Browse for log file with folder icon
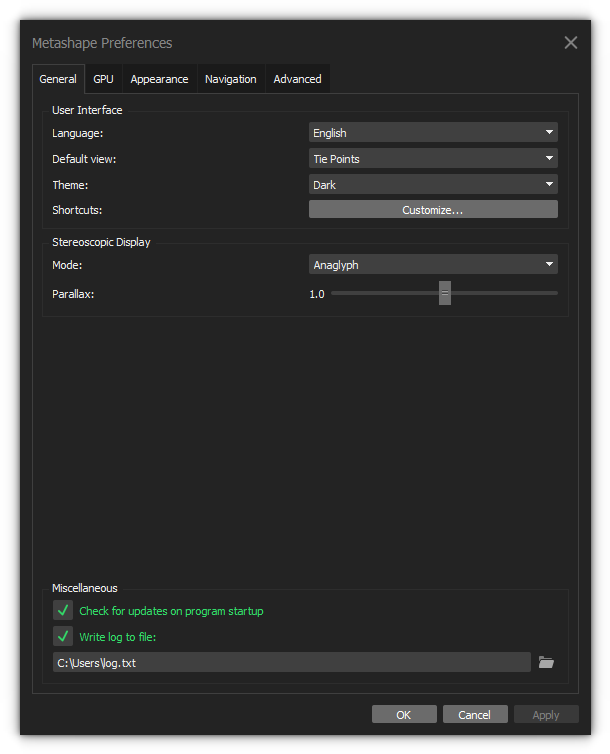 [x=546, y=662]
